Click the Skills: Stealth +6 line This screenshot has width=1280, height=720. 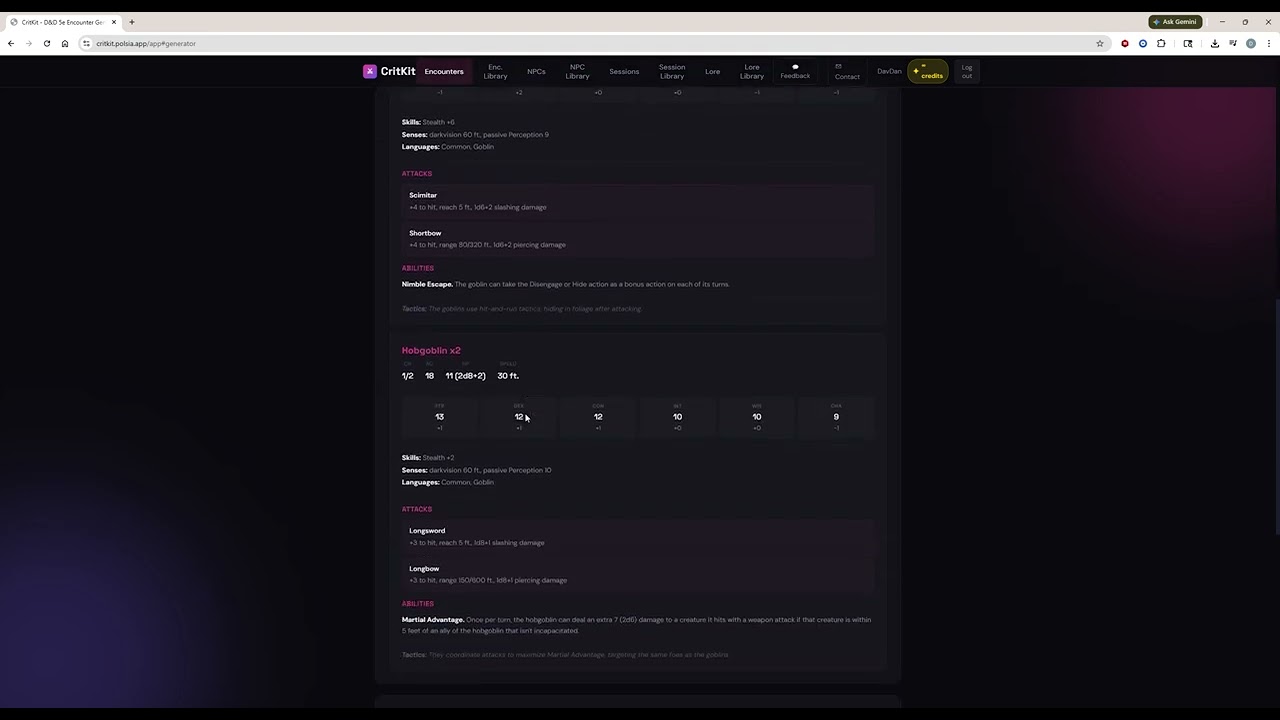[x=428, y=122]
